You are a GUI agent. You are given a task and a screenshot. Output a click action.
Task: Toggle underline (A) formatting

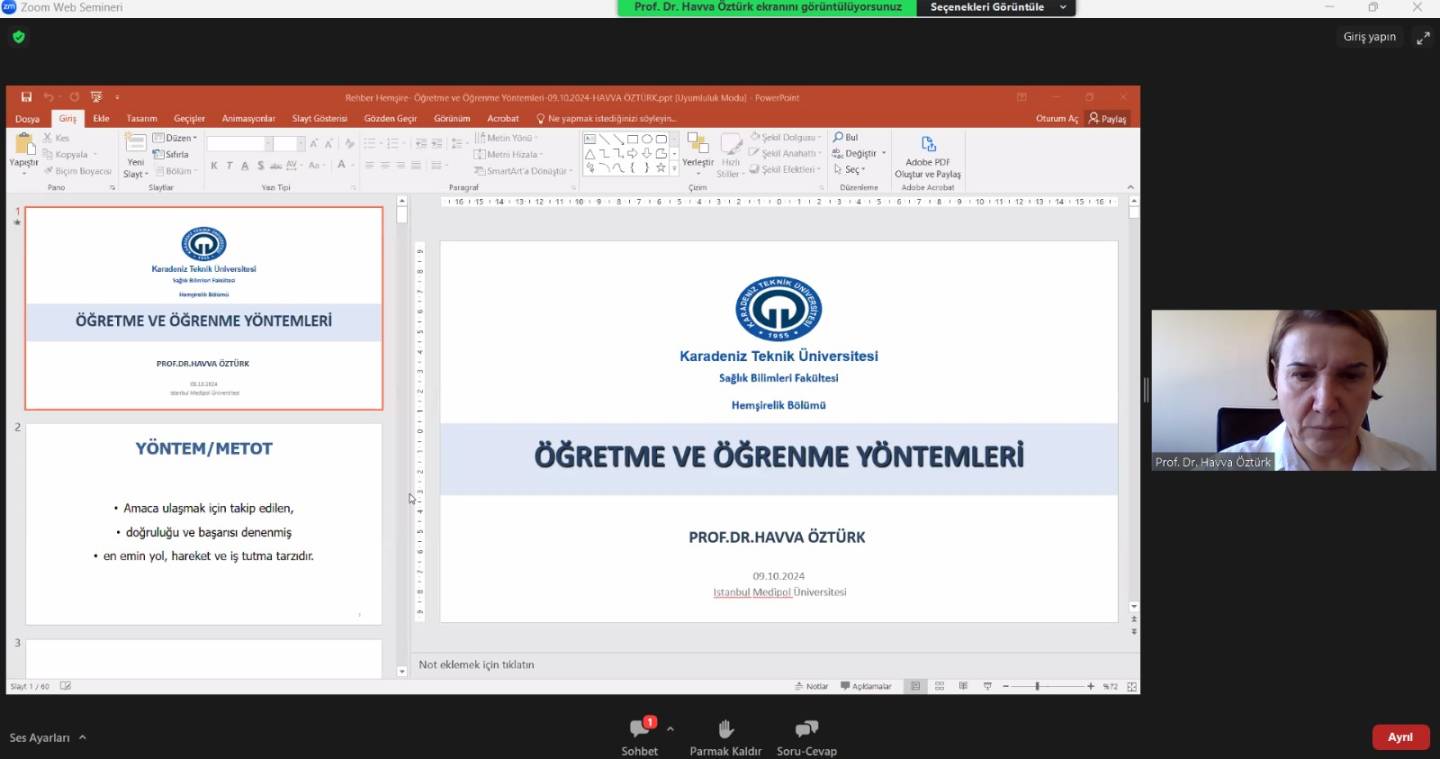tap(245, 165)
